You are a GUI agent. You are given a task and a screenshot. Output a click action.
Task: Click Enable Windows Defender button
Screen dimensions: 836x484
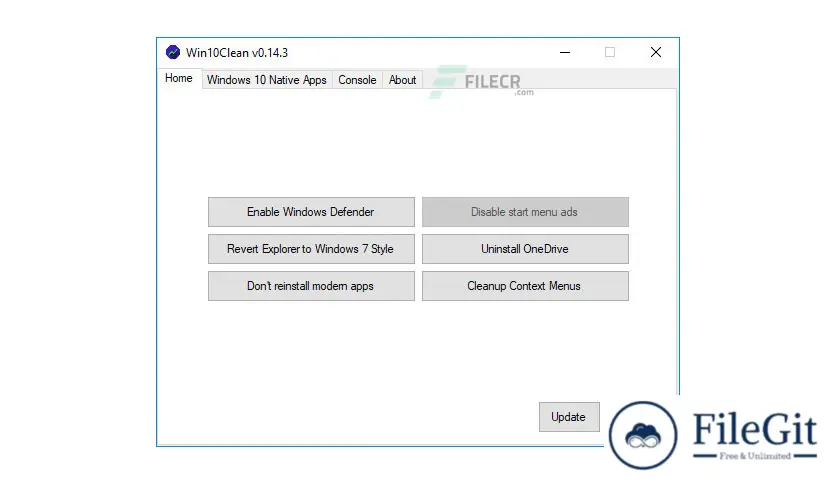311,212
